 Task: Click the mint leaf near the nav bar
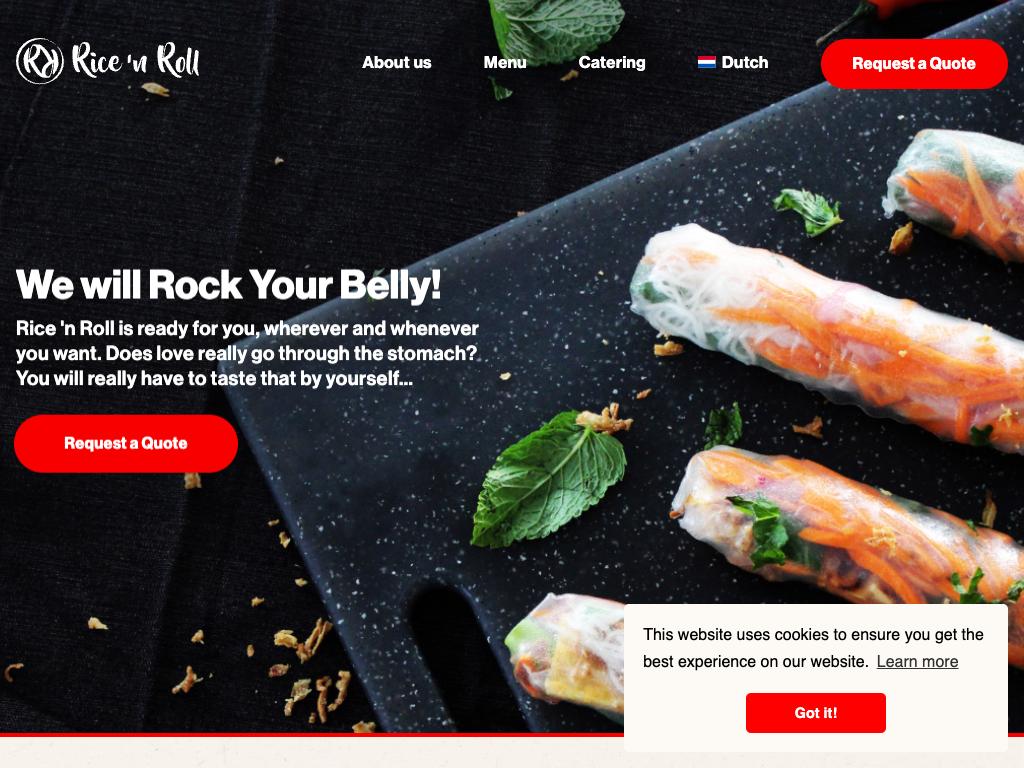coord(555,27)
